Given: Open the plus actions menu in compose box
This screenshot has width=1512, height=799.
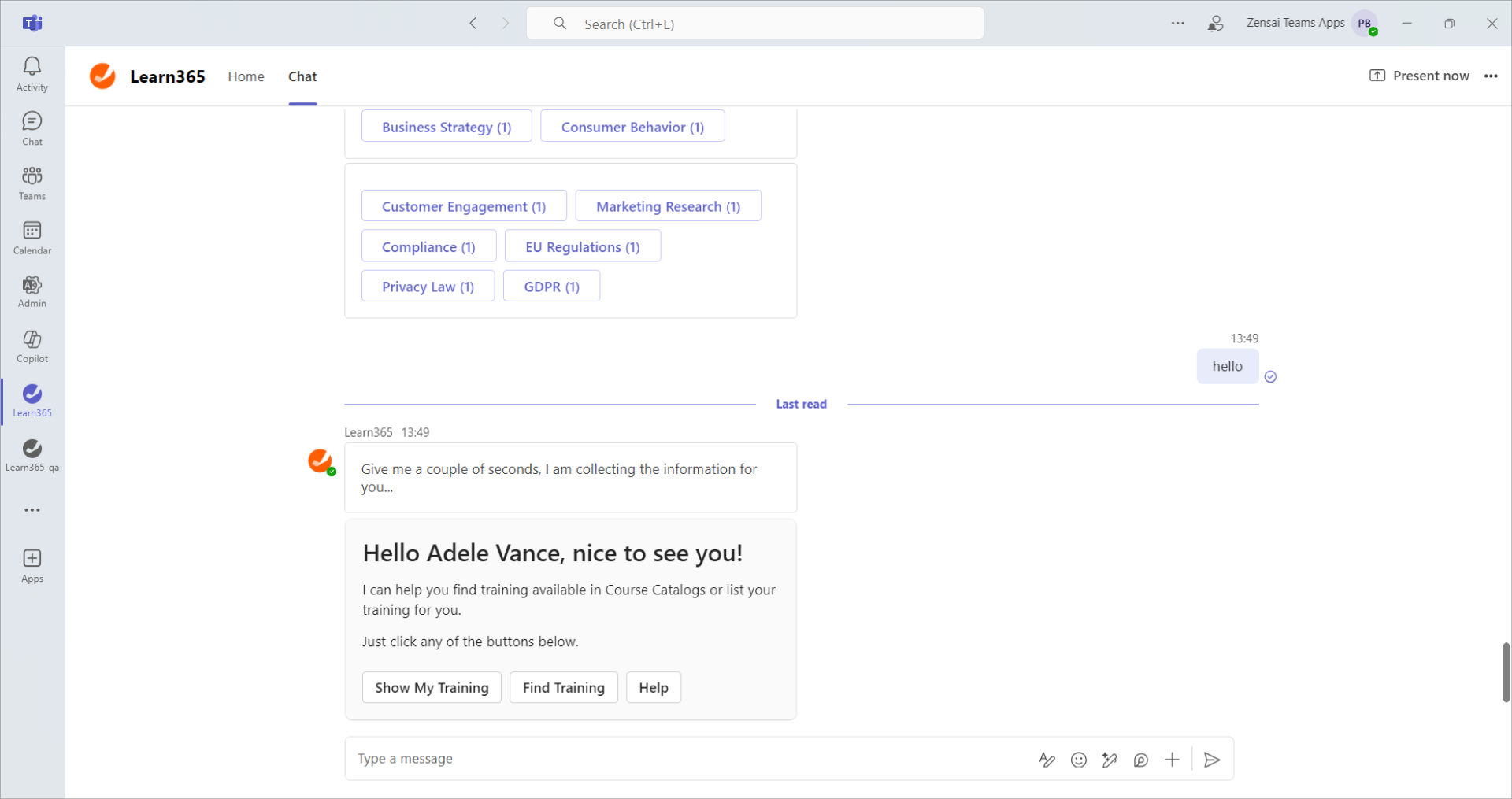Looking at the screenshot, I should 1172,760.
